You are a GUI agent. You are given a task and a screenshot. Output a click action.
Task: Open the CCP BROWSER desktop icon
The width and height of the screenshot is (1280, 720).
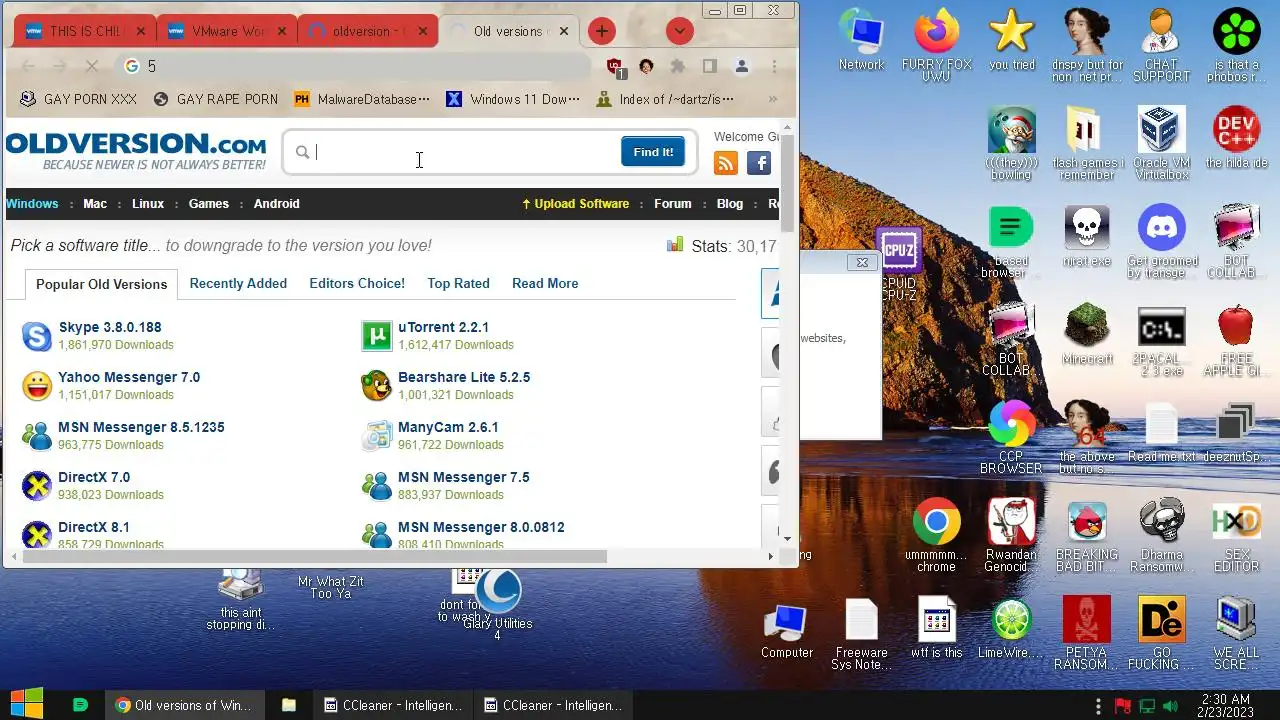[1011, 438]
